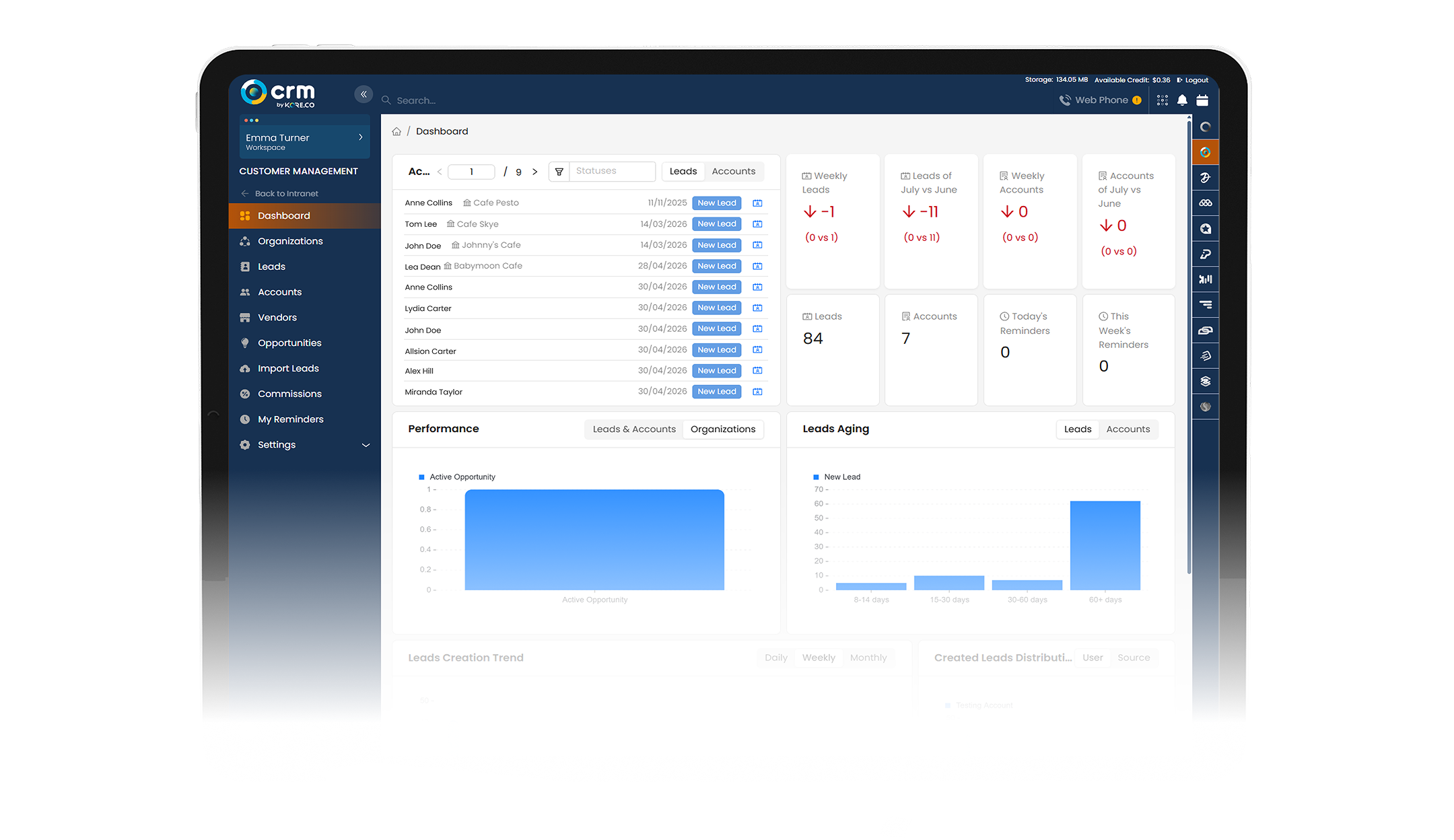Viewport: 1454px width, 840px height.
Task: Select the active orange CRM app icon in right rail
Action: [x=1205, y=152]
